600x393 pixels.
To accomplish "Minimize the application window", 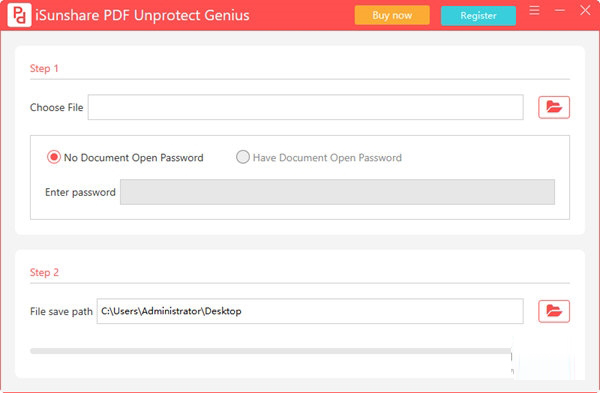I will (559, 10).
